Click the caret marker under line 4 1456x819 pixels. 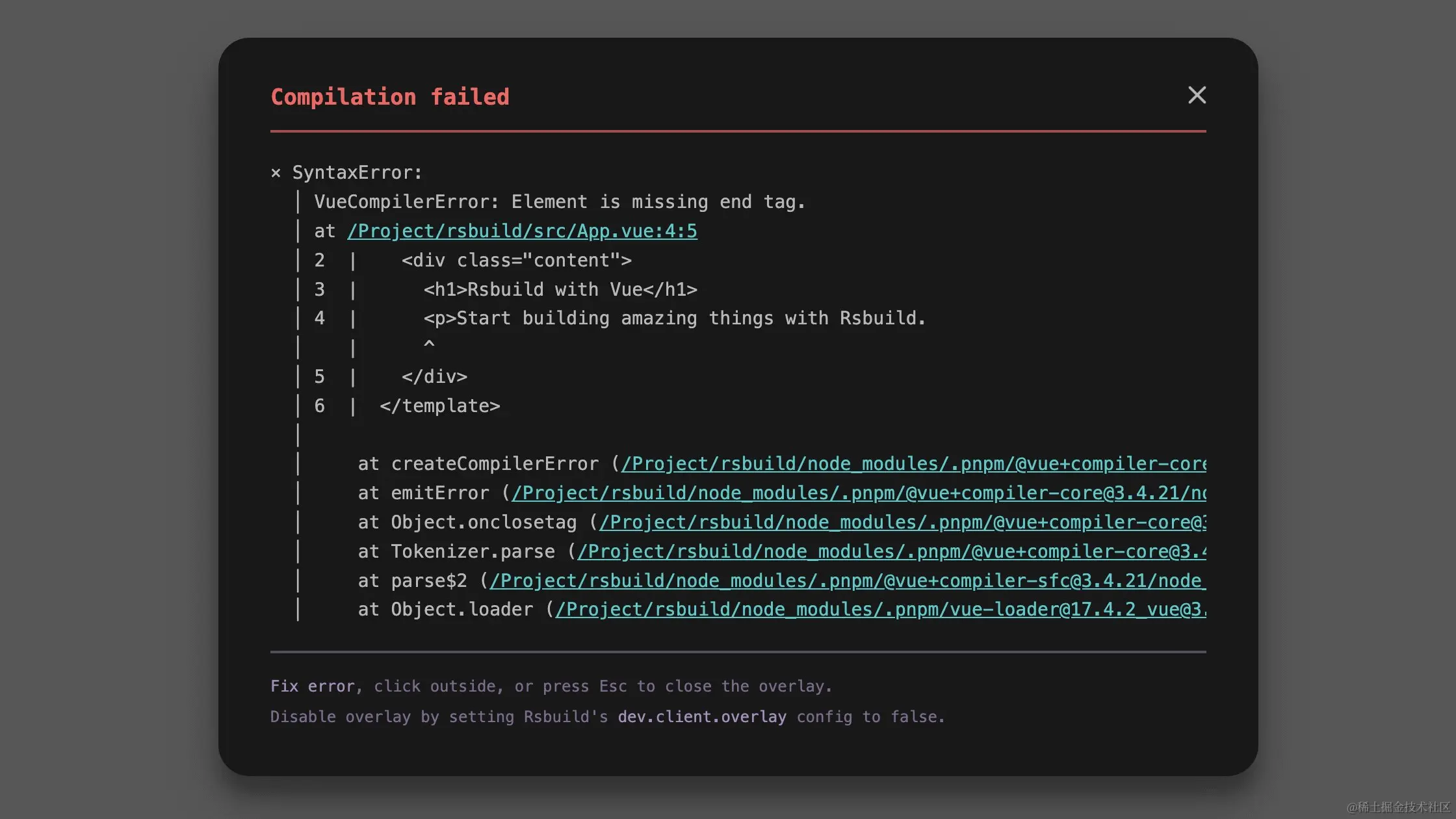point(430,344)
